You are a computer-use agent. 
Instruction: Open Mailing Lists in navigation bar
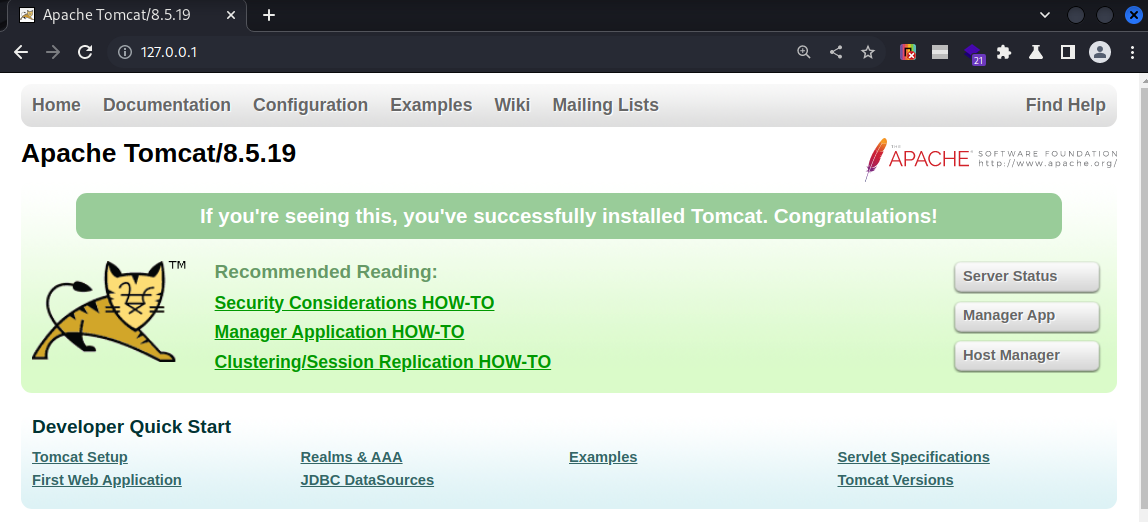coord(605,105)
